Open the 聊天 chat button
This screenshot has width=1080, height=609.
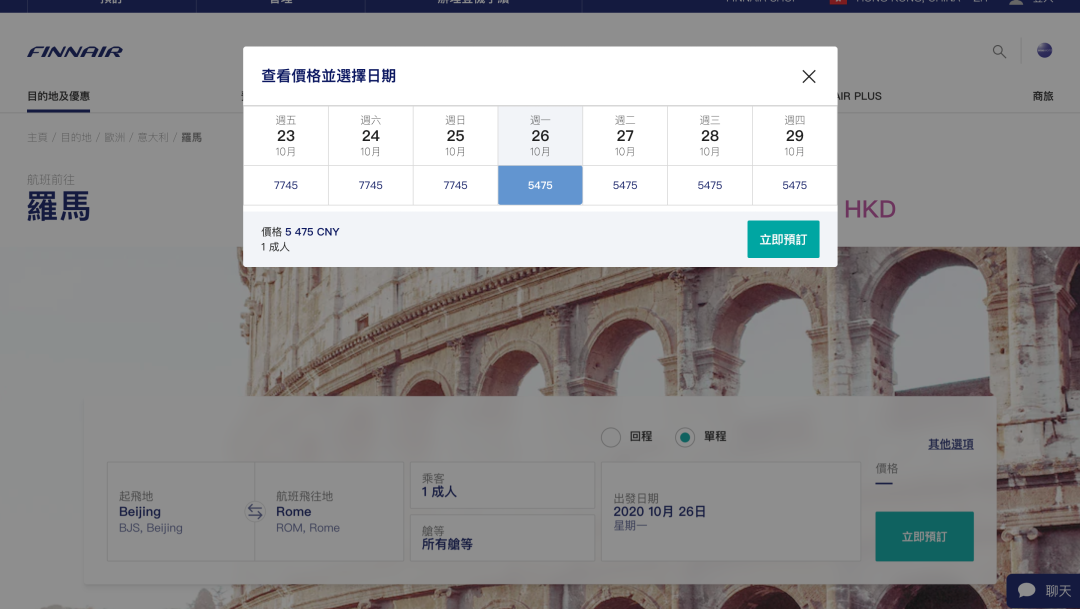[x=1043, y=591]
